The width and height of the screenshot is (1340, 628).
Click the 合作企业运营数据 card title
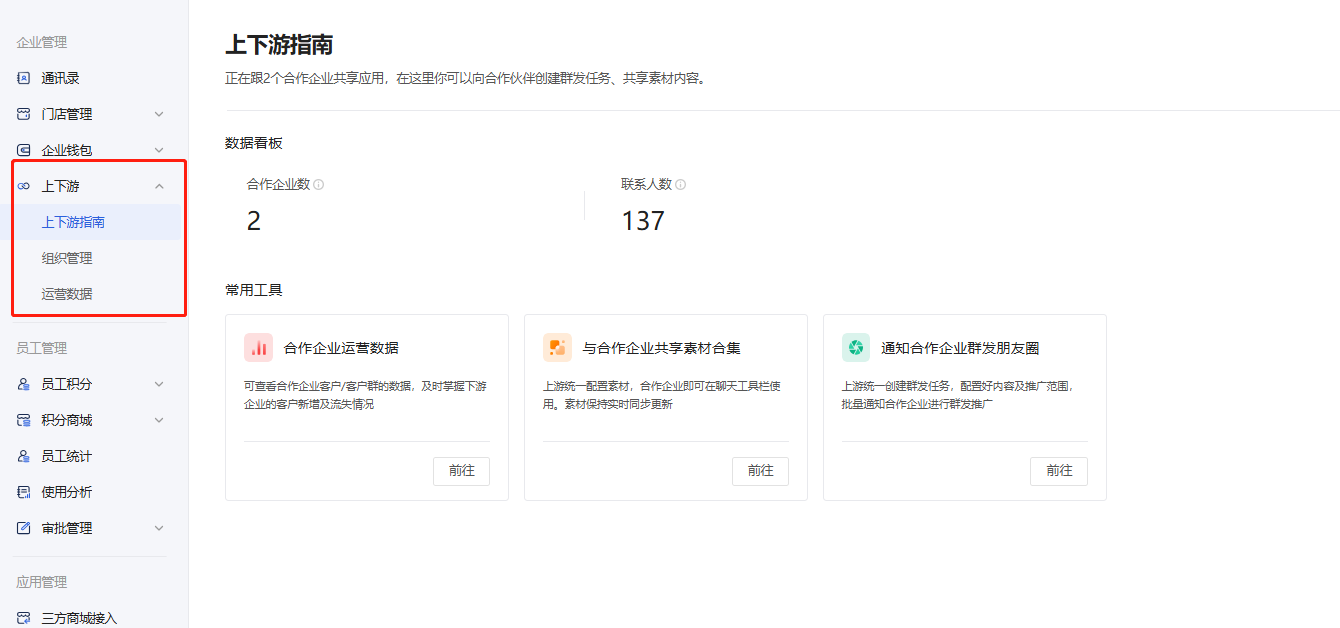[341, 348]
